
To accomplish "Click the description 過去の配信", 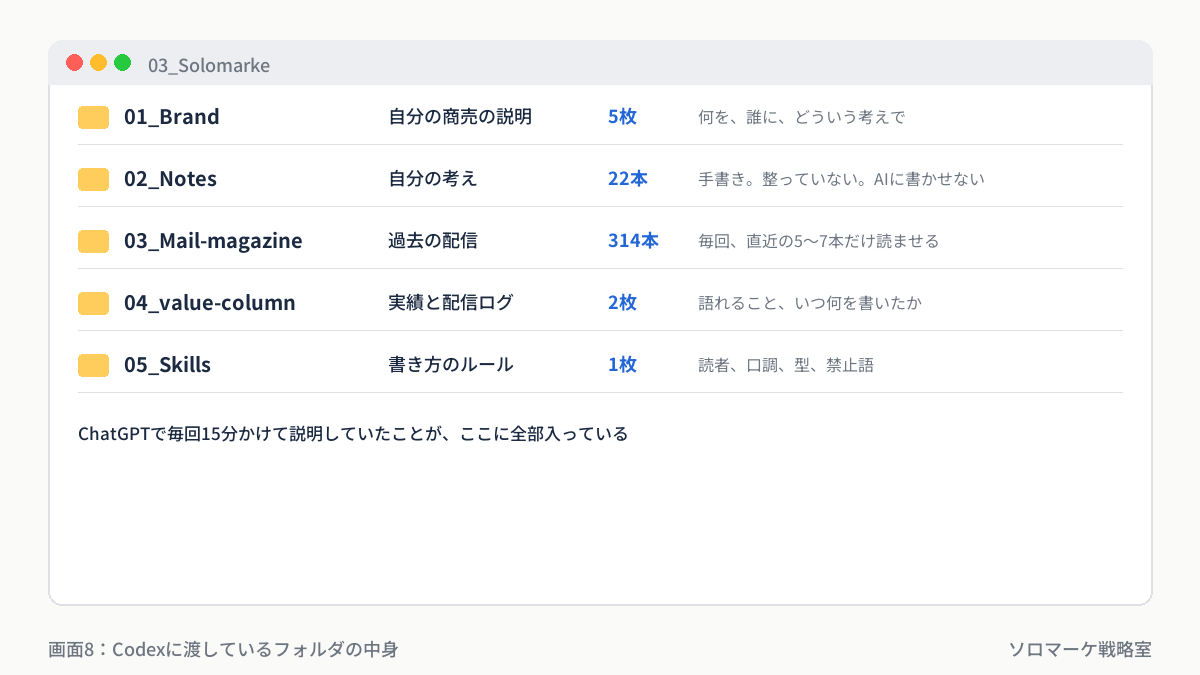I will coord(433,241).
